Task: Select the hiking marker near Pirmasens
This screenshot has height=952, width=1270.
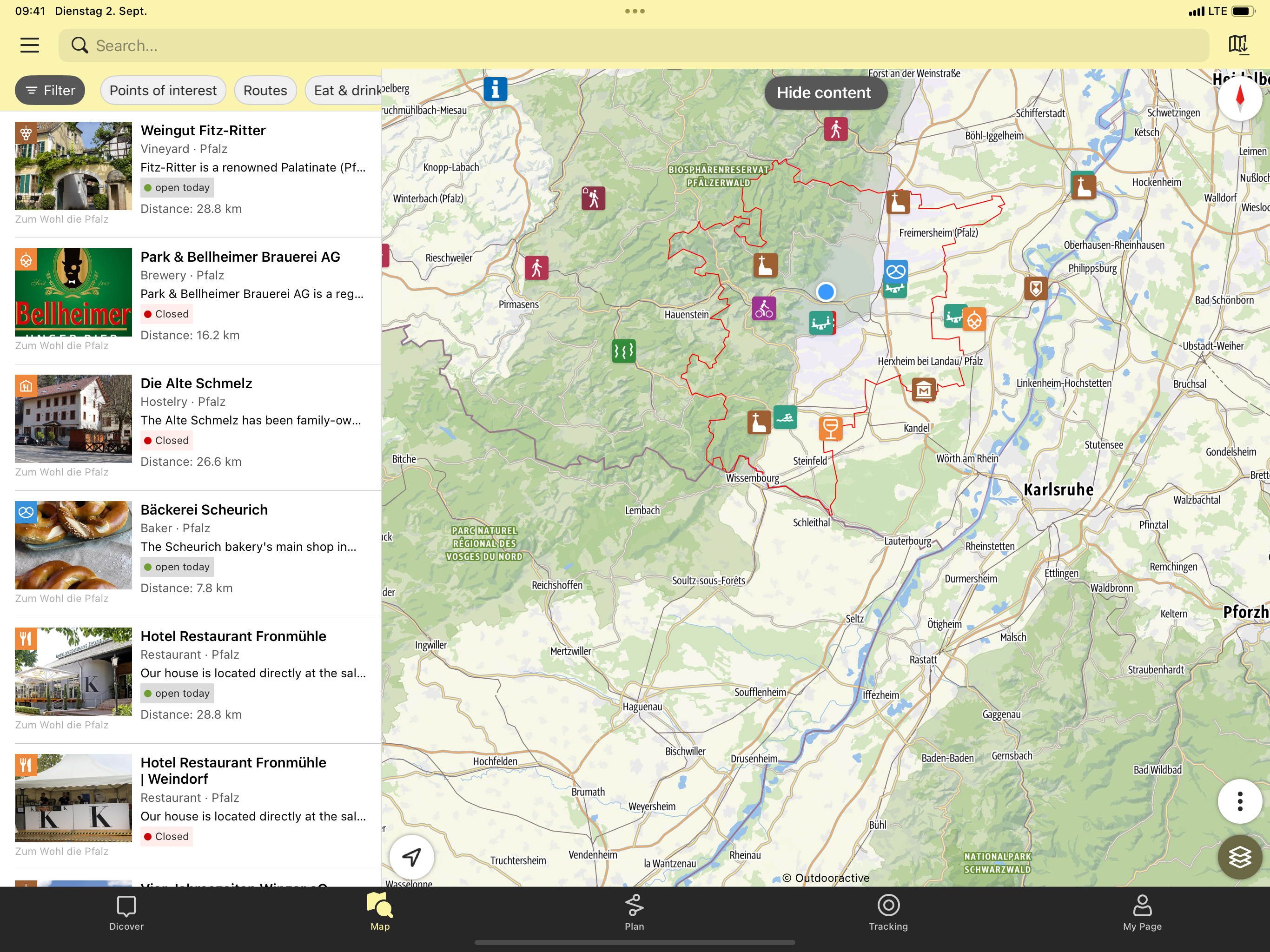Action: [x=536, y=268]
